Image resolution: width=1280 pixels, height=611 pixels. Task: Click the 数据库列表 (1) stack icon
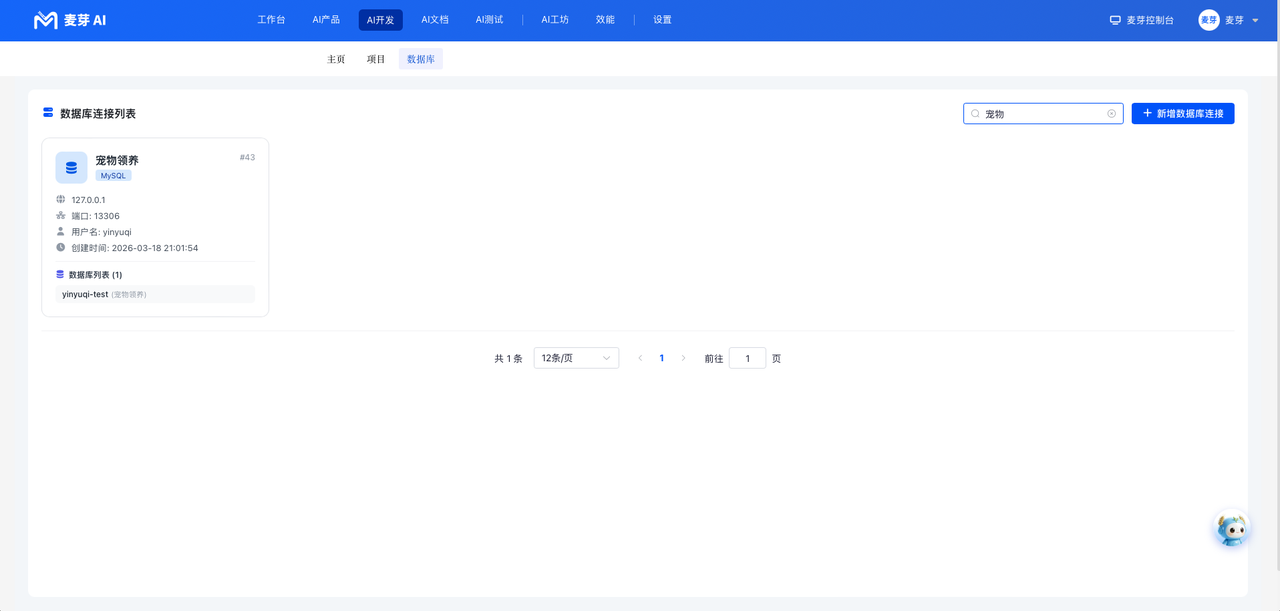[x=60, y=274]
